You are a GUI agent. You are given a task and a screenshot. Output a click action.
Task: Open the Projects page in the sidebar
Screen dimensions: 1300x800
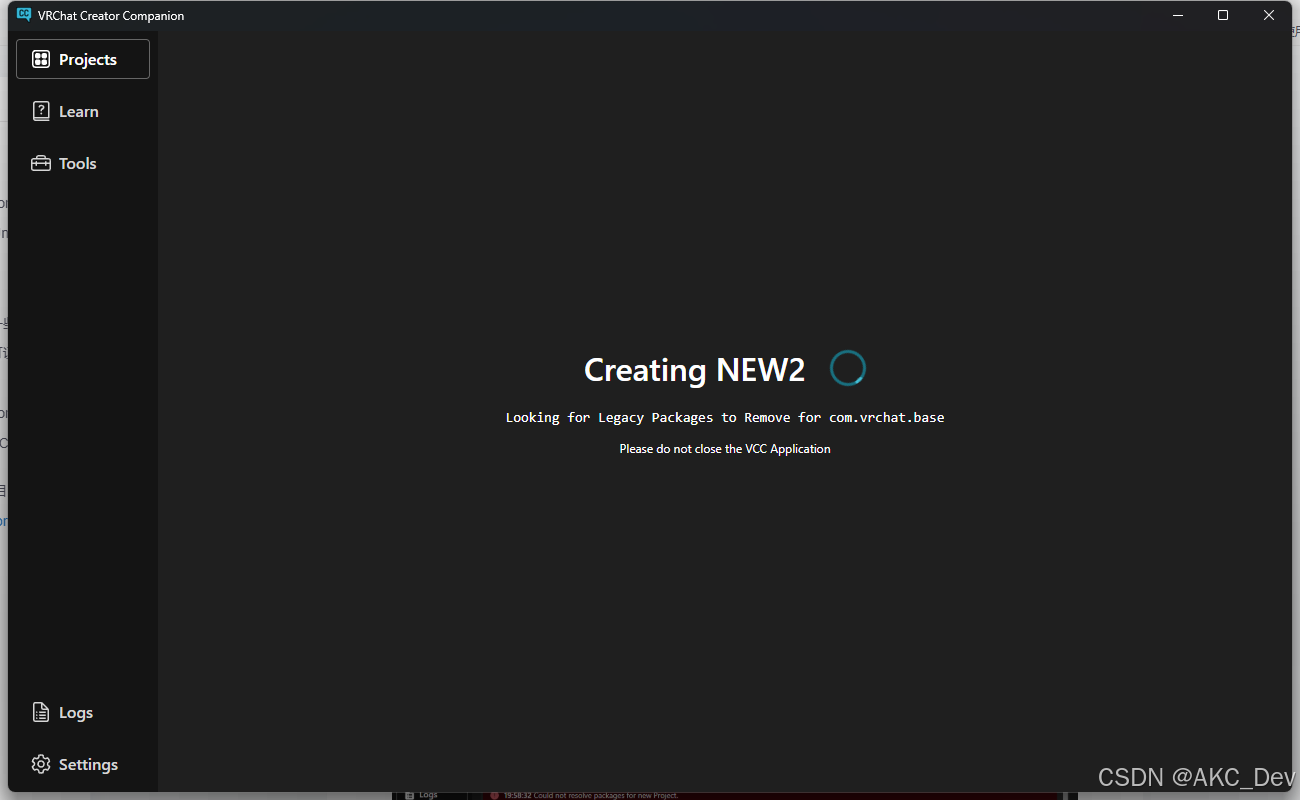point(83,59)
